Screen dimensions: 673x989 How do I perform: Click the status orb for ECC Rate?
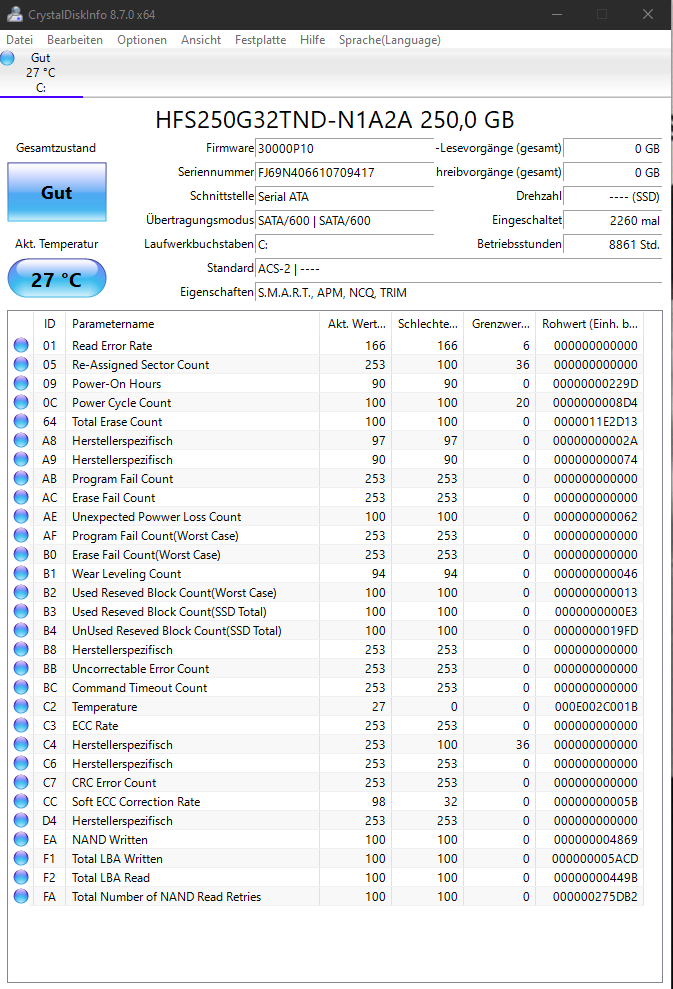pyautogui.click(x=21, y=725)
